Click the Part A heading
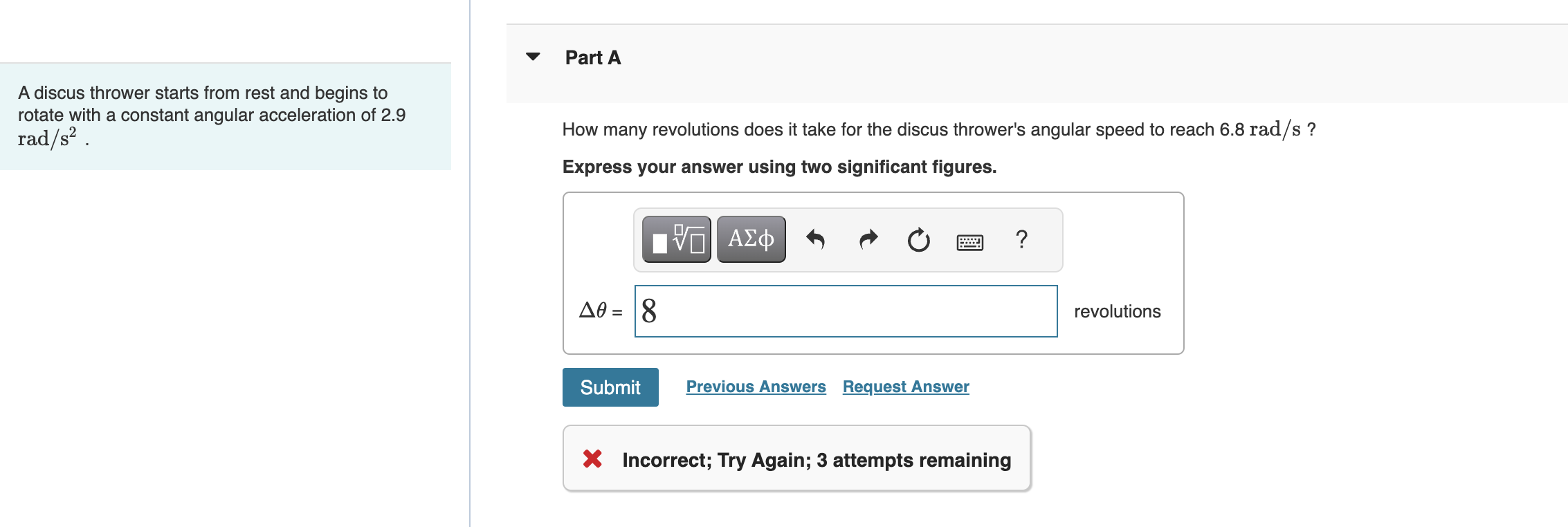This screenshot has height=527, width=1568. pos(592,57)
